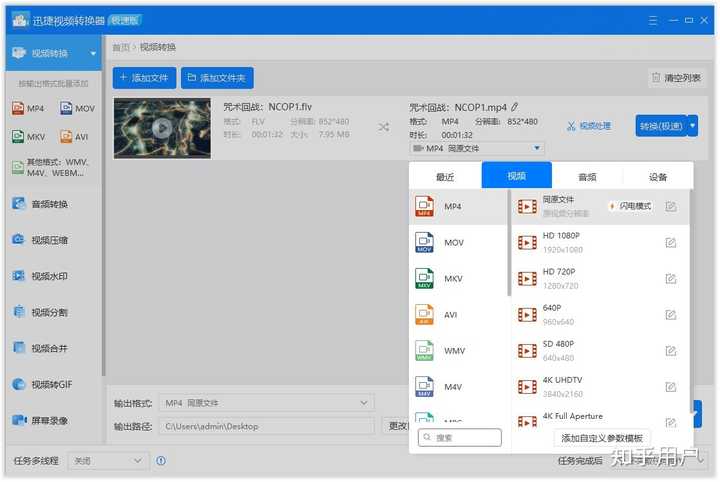Click the info icon beside 任务多线程

[x=161, y=460]
